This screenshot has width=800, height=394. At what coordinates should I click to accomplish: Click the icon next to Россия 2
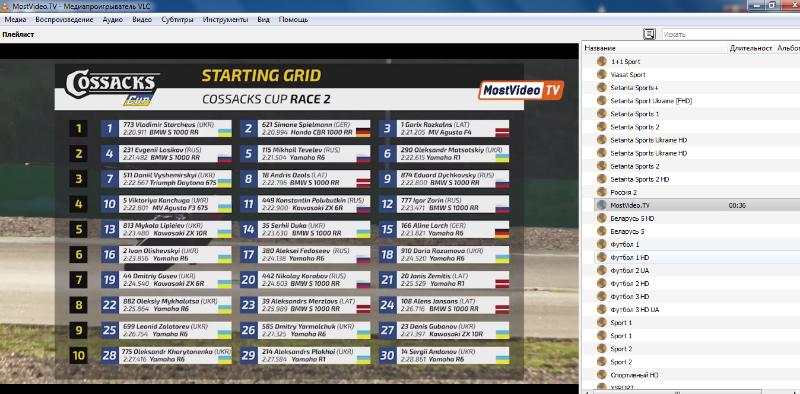coord(602,192)
